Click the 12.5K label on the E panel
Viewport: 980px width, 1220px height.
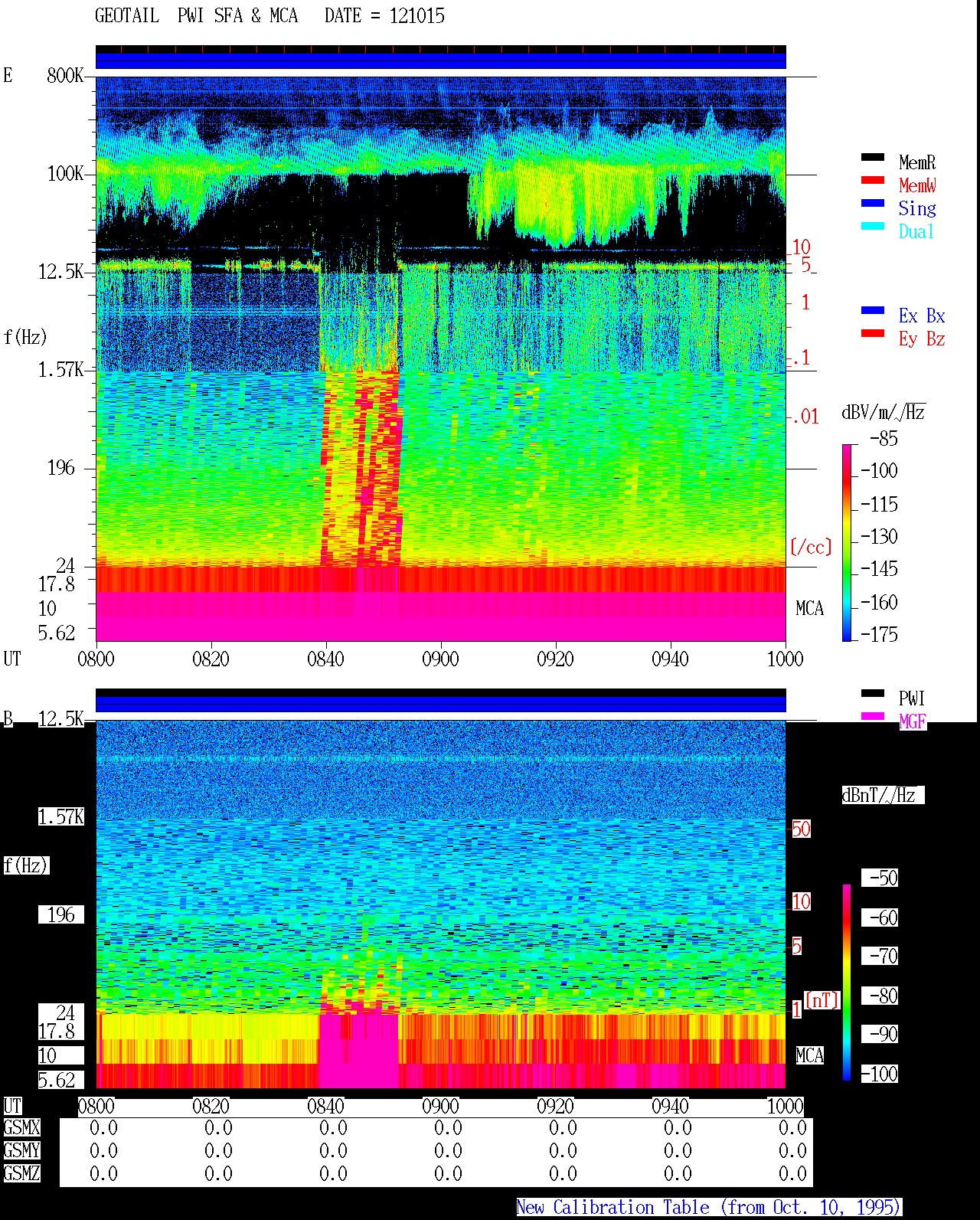60,271
